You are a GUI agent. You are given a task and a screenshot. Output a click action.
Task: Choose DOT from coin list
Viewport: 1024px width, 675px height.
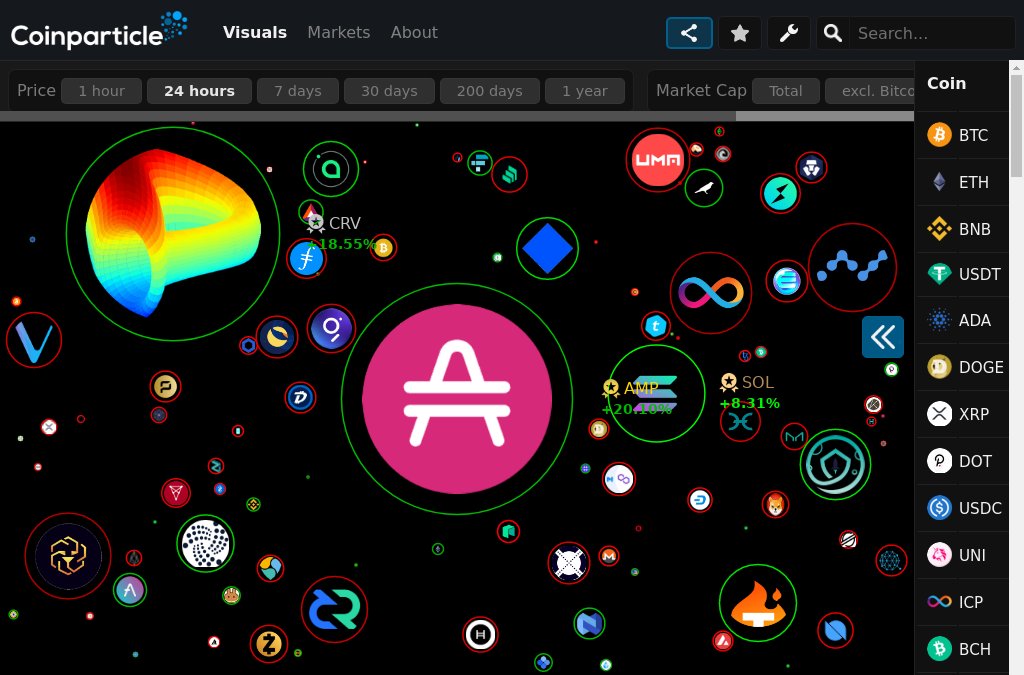962,461
